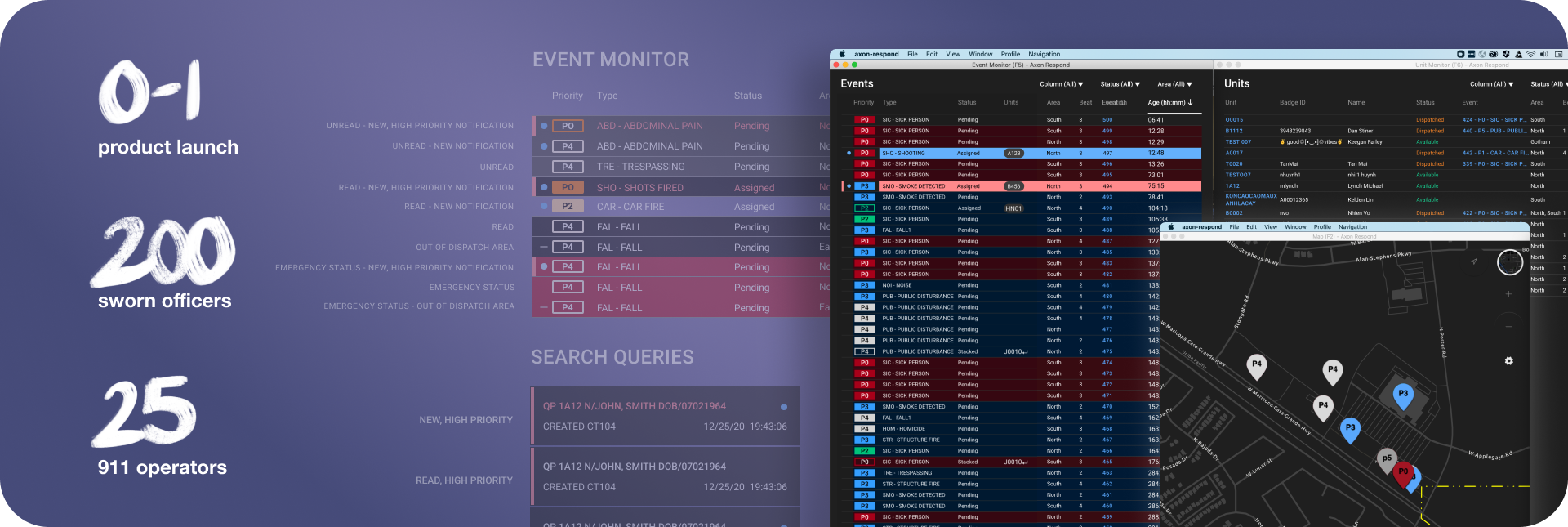1568x527 pixels.
Task: Zoom out on the map with minus button
Action: click(x=1508, y=326)
